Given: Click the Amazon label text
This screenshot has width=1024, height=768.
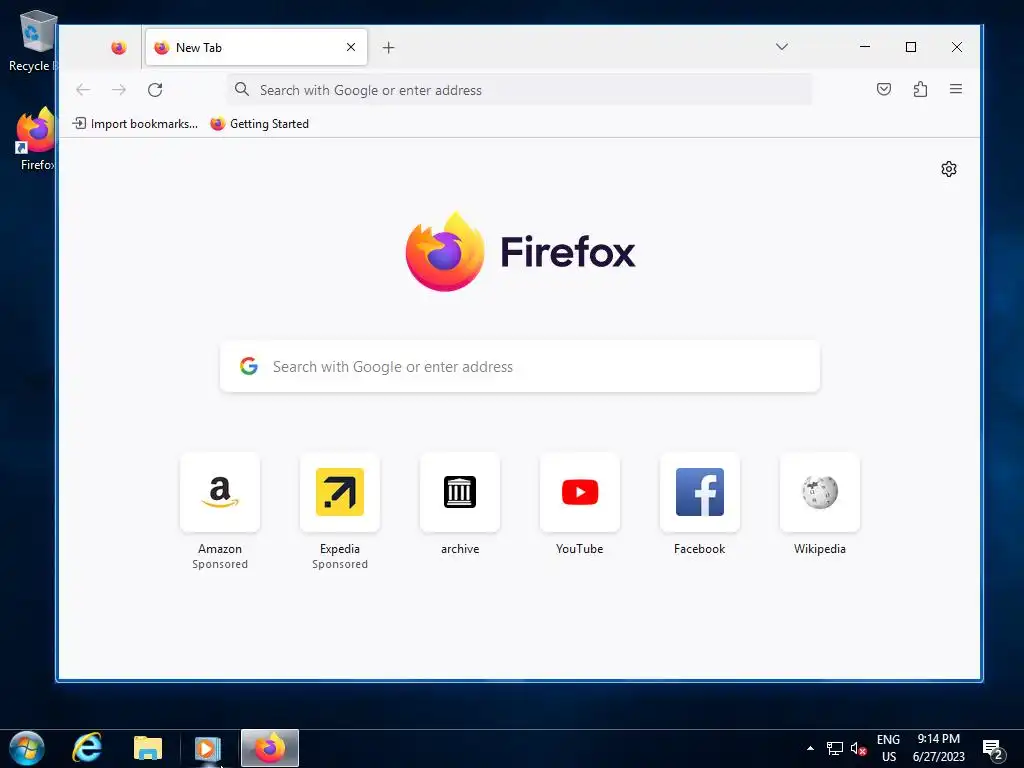Looking at the screenshot, I should coord(220,549).
